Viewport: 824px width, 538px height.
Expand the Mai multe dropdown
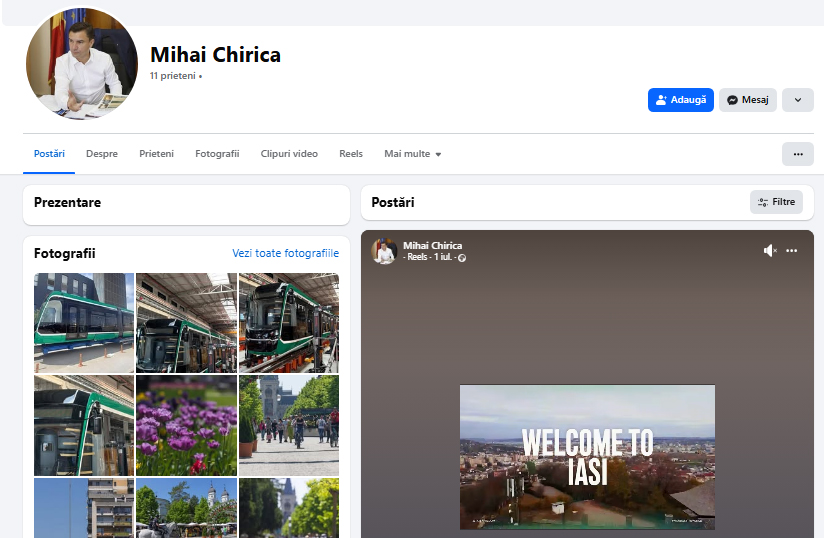[413, 154]
